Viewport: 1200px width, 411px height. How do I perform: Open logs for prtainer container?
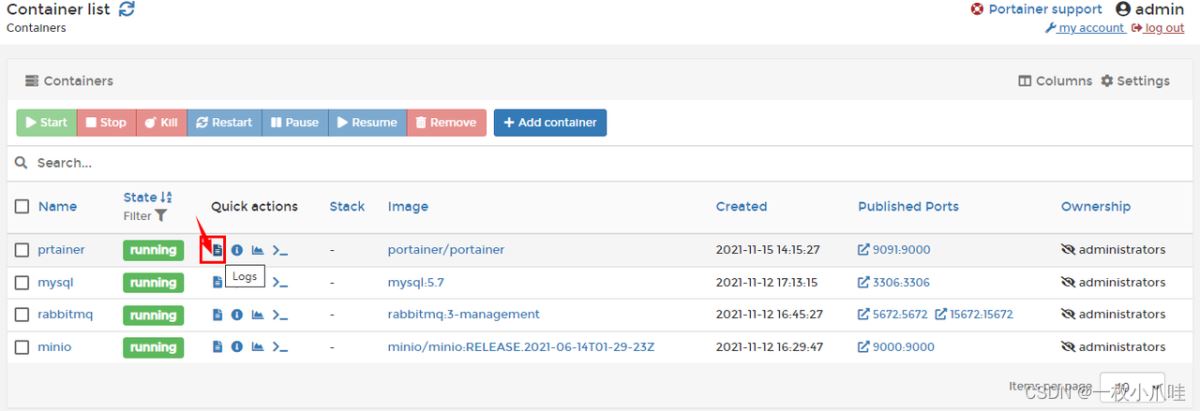point(217,250)
